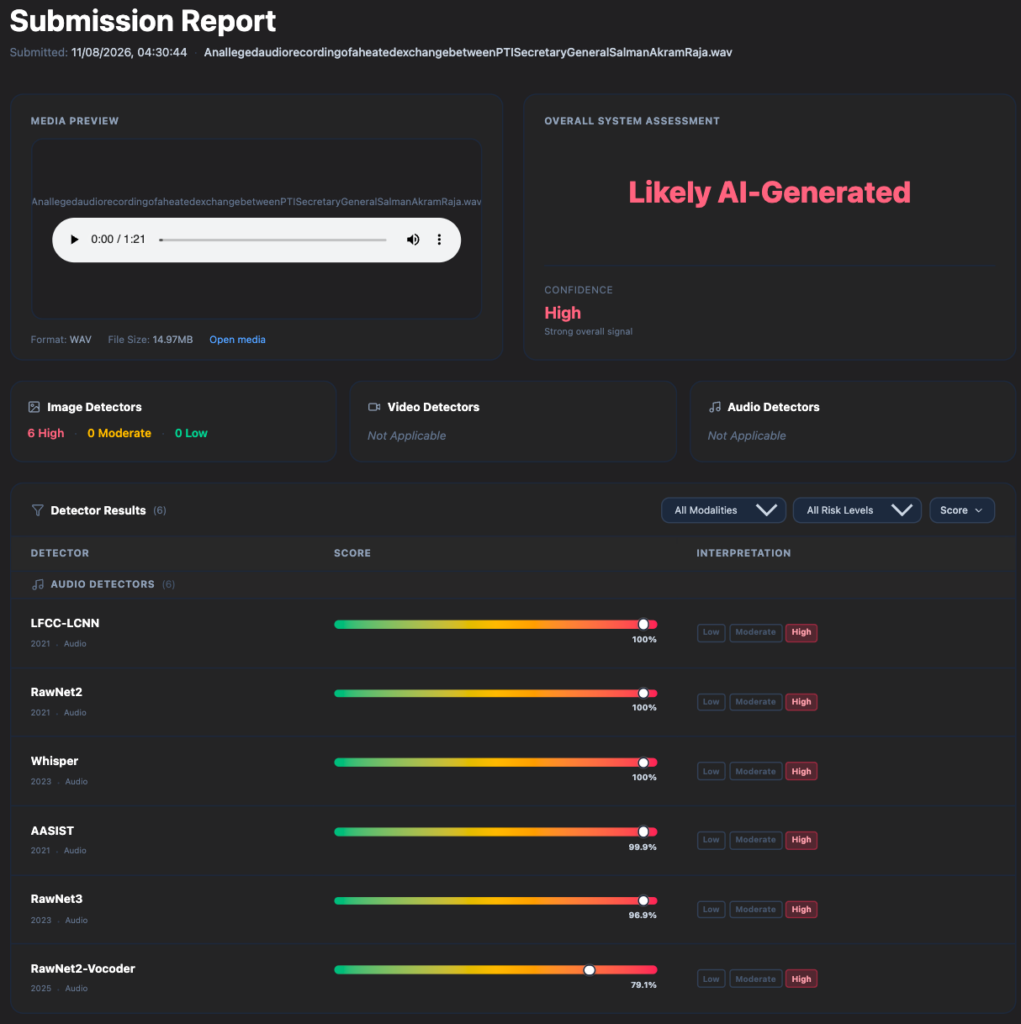The height and width of the screenshot is (1024, 1021).
Task: Click the Whisper detector name
Action: 54,761
